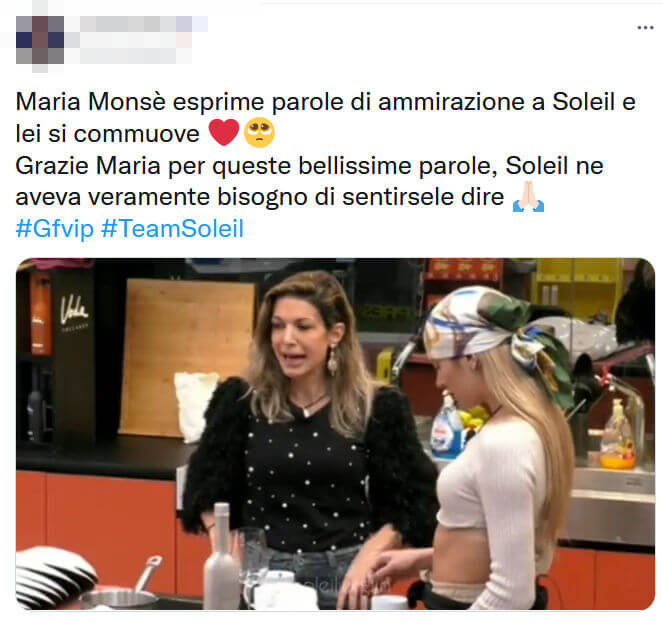Click the grey bottle in the foreground
This screenshot has height=622, width=663.
coord(221,556)
